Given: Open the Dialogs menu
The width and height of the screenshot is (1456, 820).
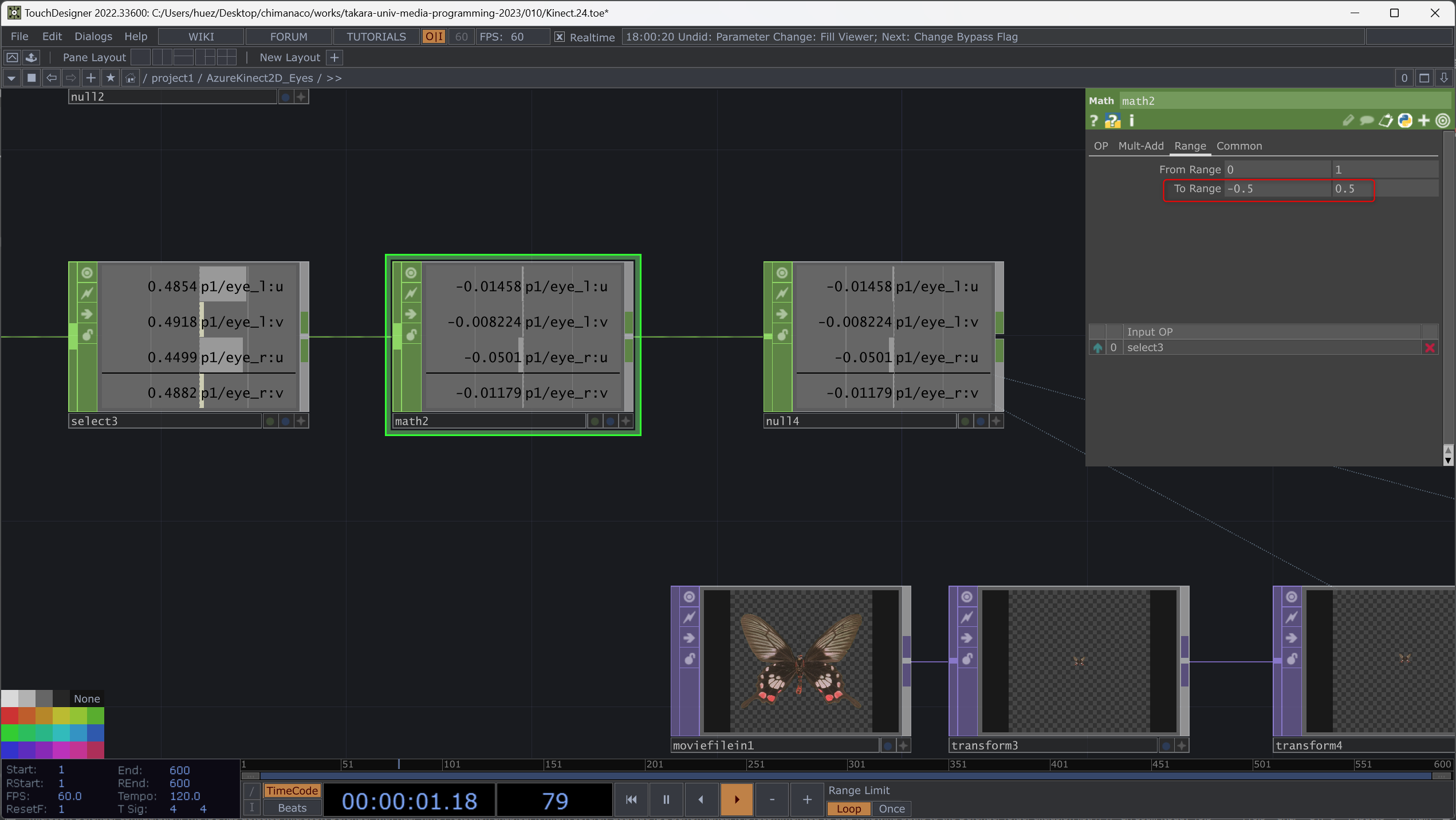Looking at the screenshot, I should tap(93, 37).
